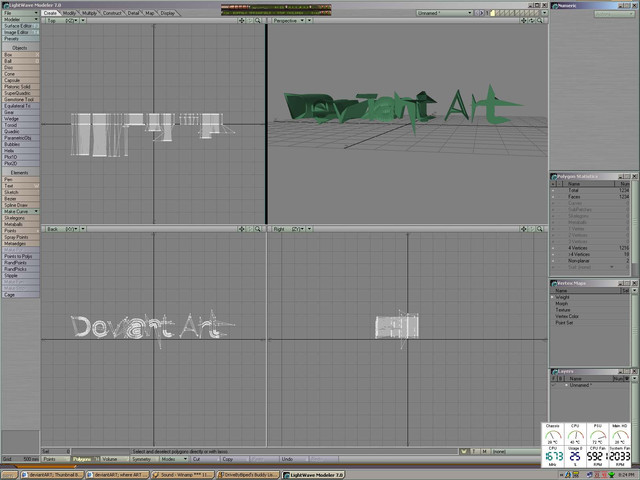Viewport: 640px width, 480px height.
Task: Toggle the M vertex map button
Action: coord(484,451)
